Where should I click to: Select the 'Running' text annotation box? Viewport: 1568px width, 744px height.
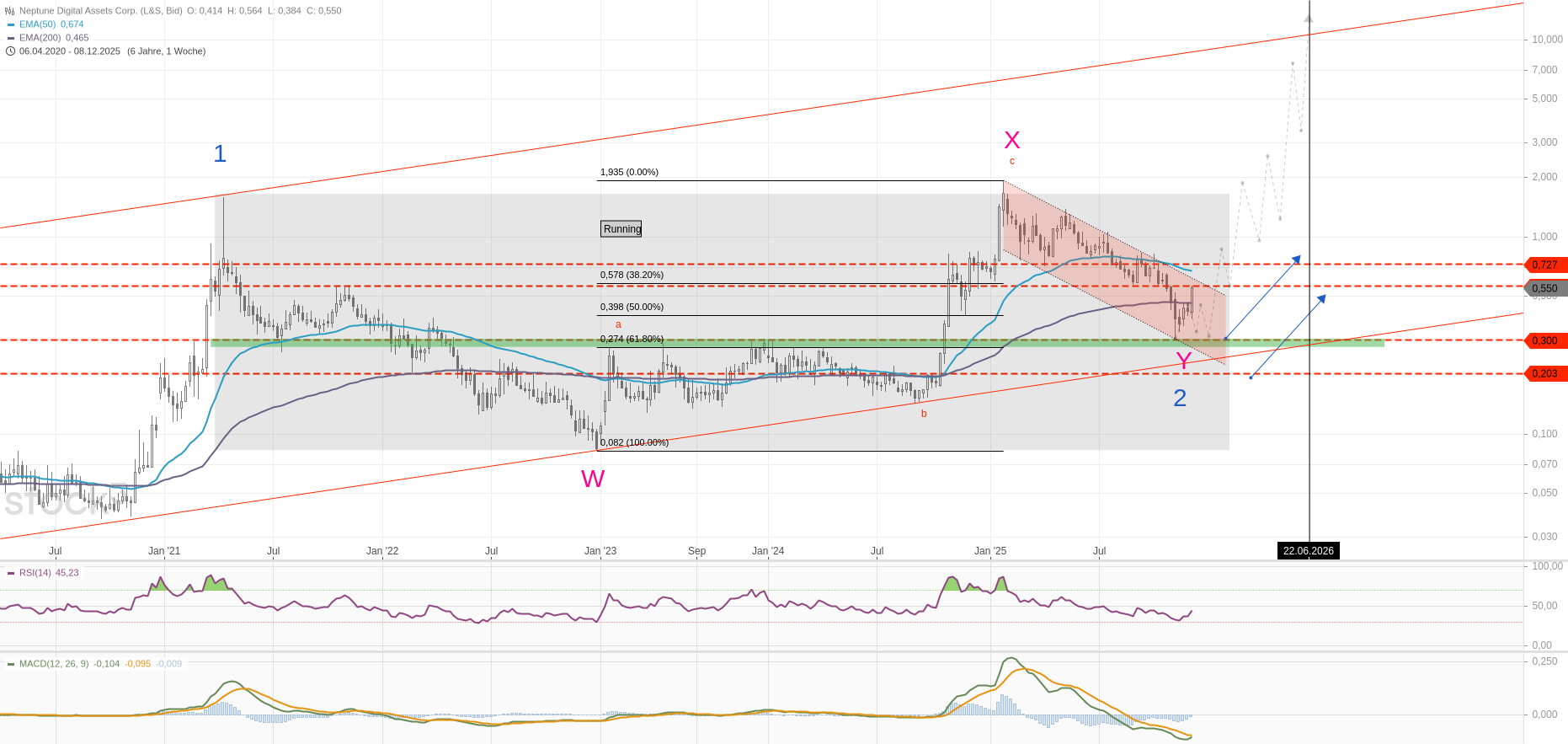coord(621,229)
